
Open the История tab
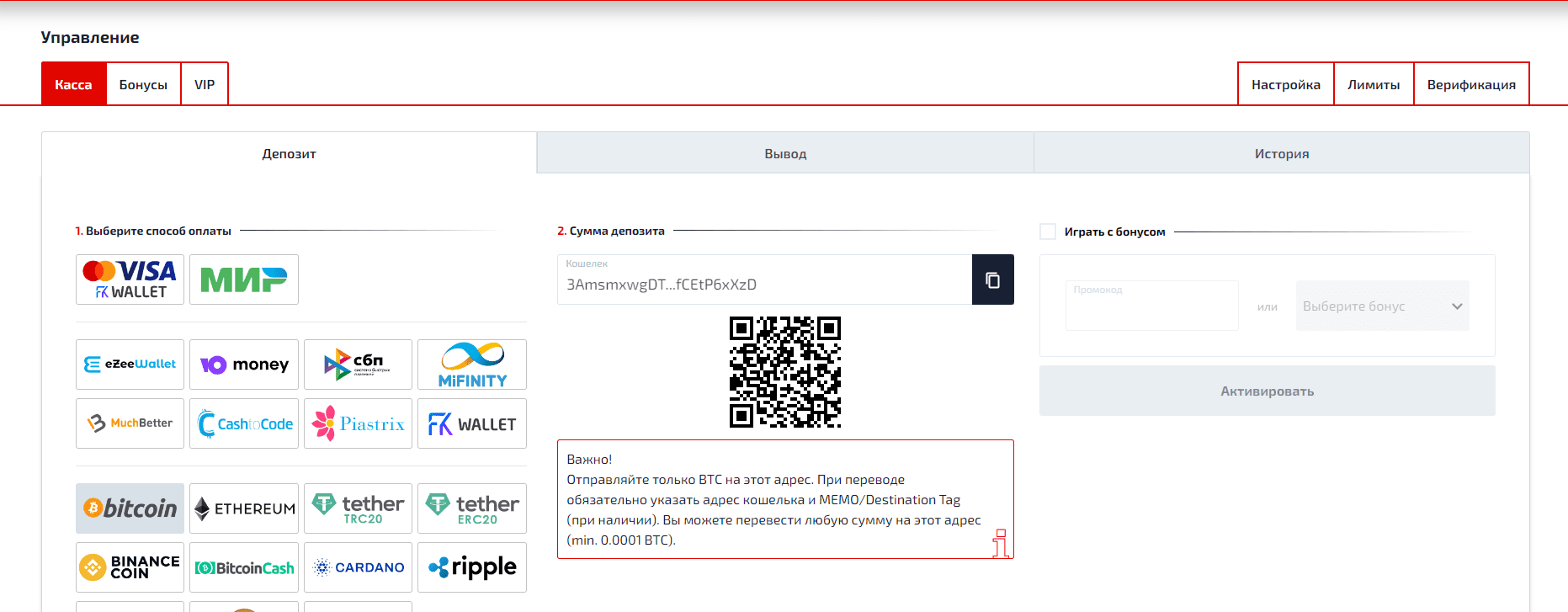coord(1282,153)
